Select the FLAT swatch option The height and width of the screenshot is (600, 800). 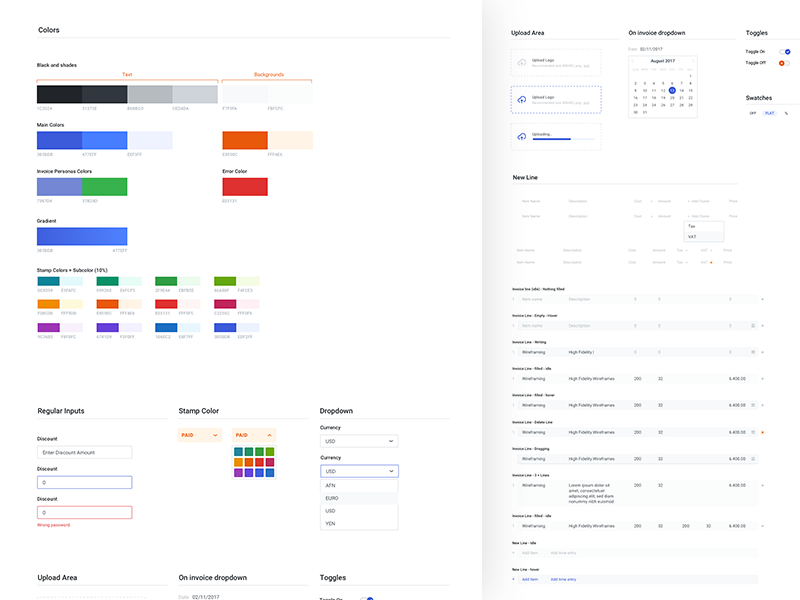click(x=769, y=113)
